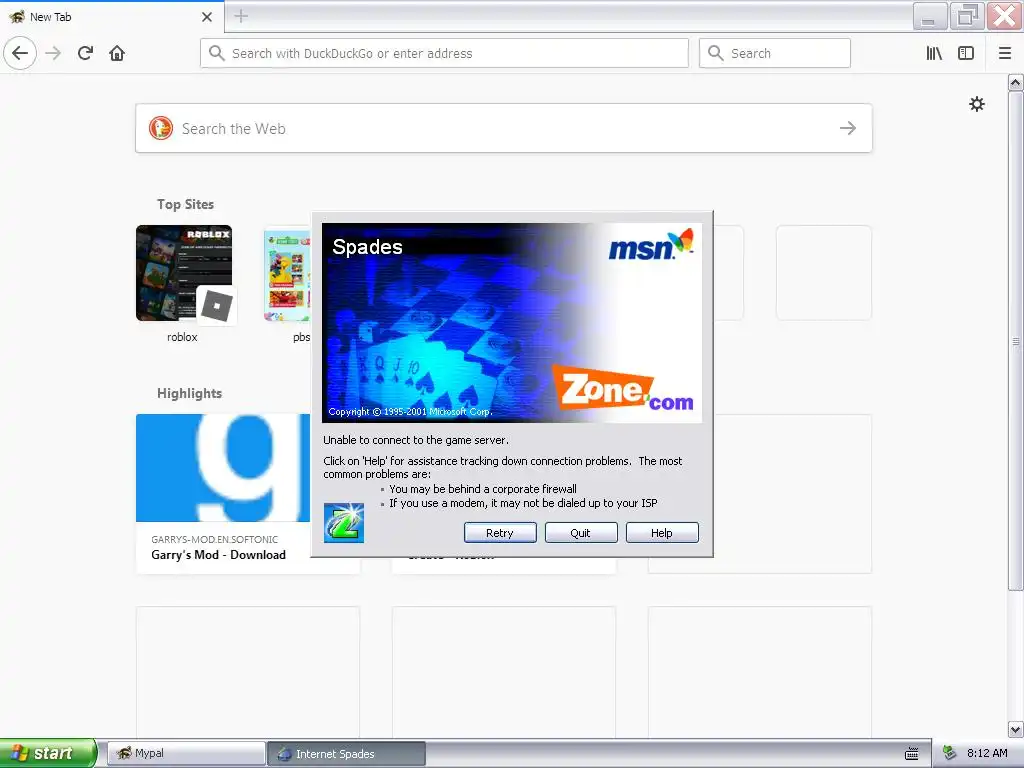Open the Garry's Mod - Download link
The height and width of the screenshot is (768, 1024).
[218, 554]
